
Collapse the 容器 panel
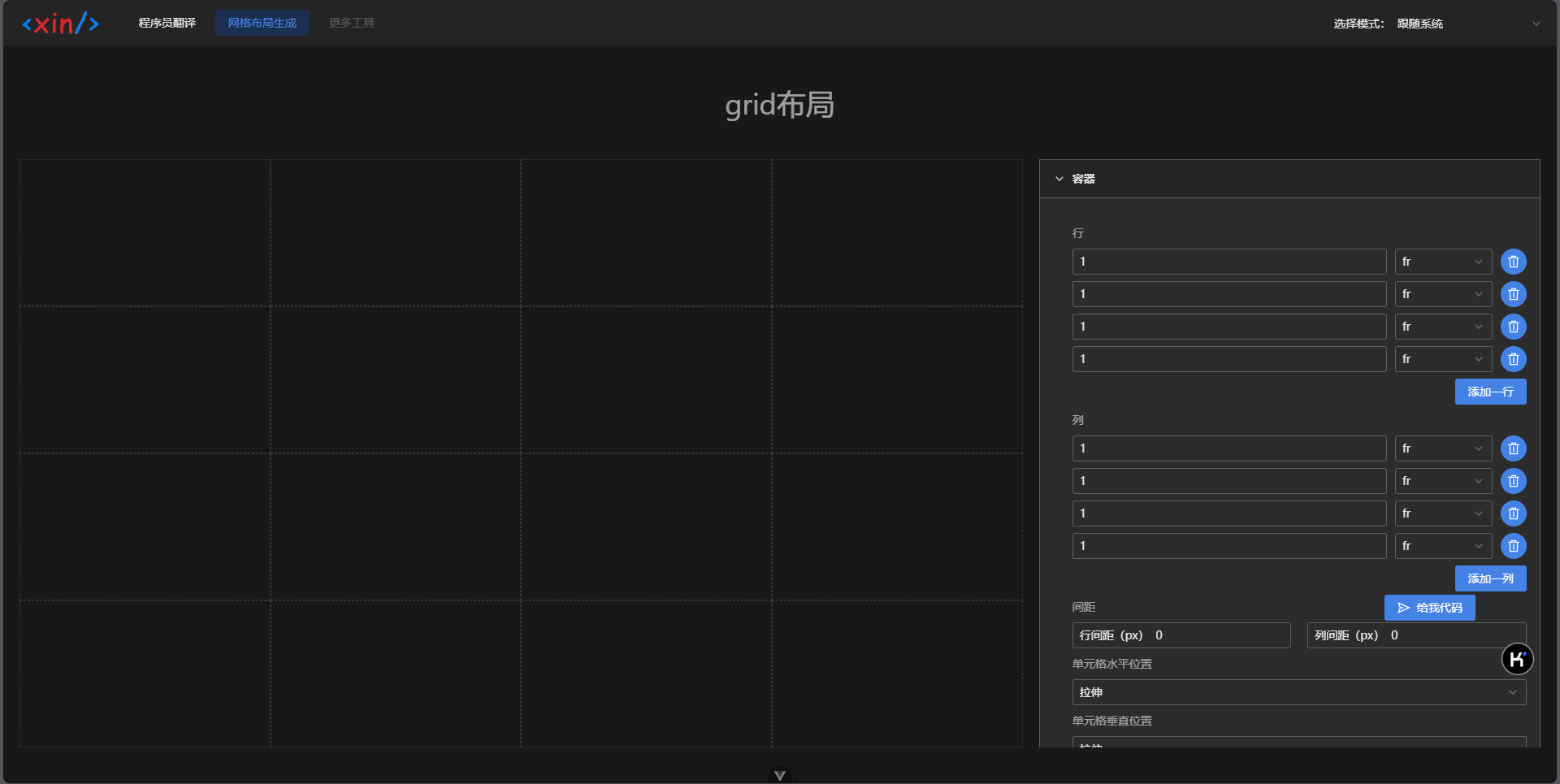click(x=1289, y=179)
